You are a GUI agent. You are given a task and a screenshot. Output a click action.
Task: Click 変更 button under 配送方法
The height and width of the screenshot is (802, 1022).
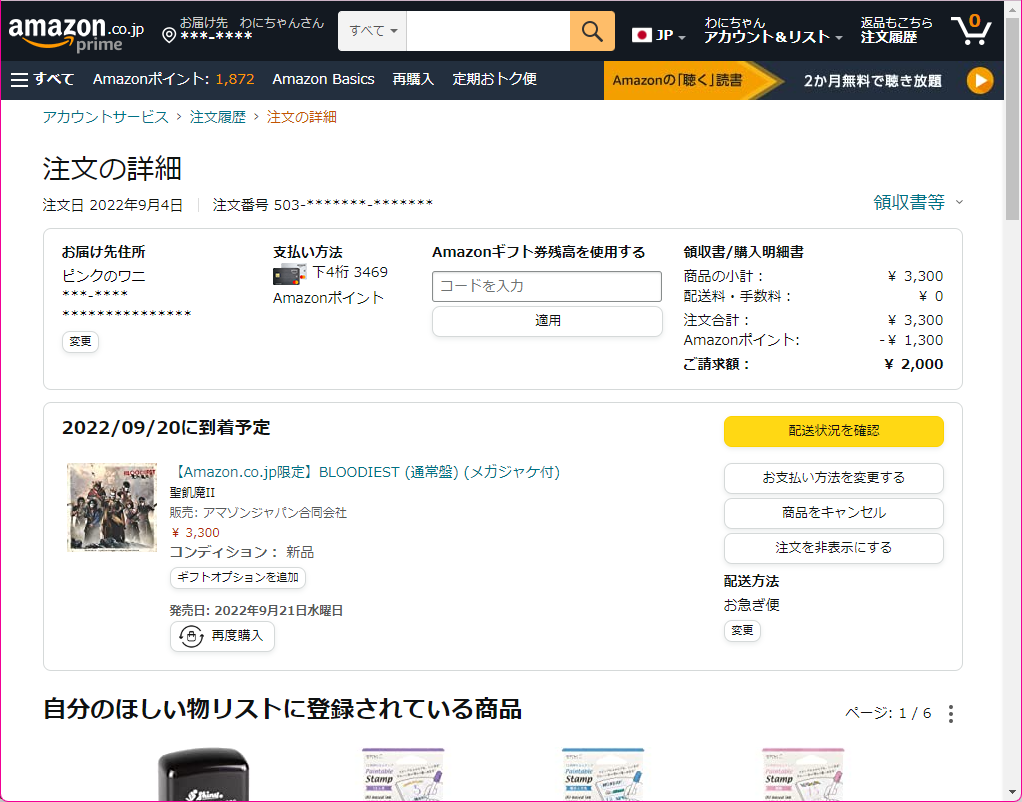(x=742, y=631)
